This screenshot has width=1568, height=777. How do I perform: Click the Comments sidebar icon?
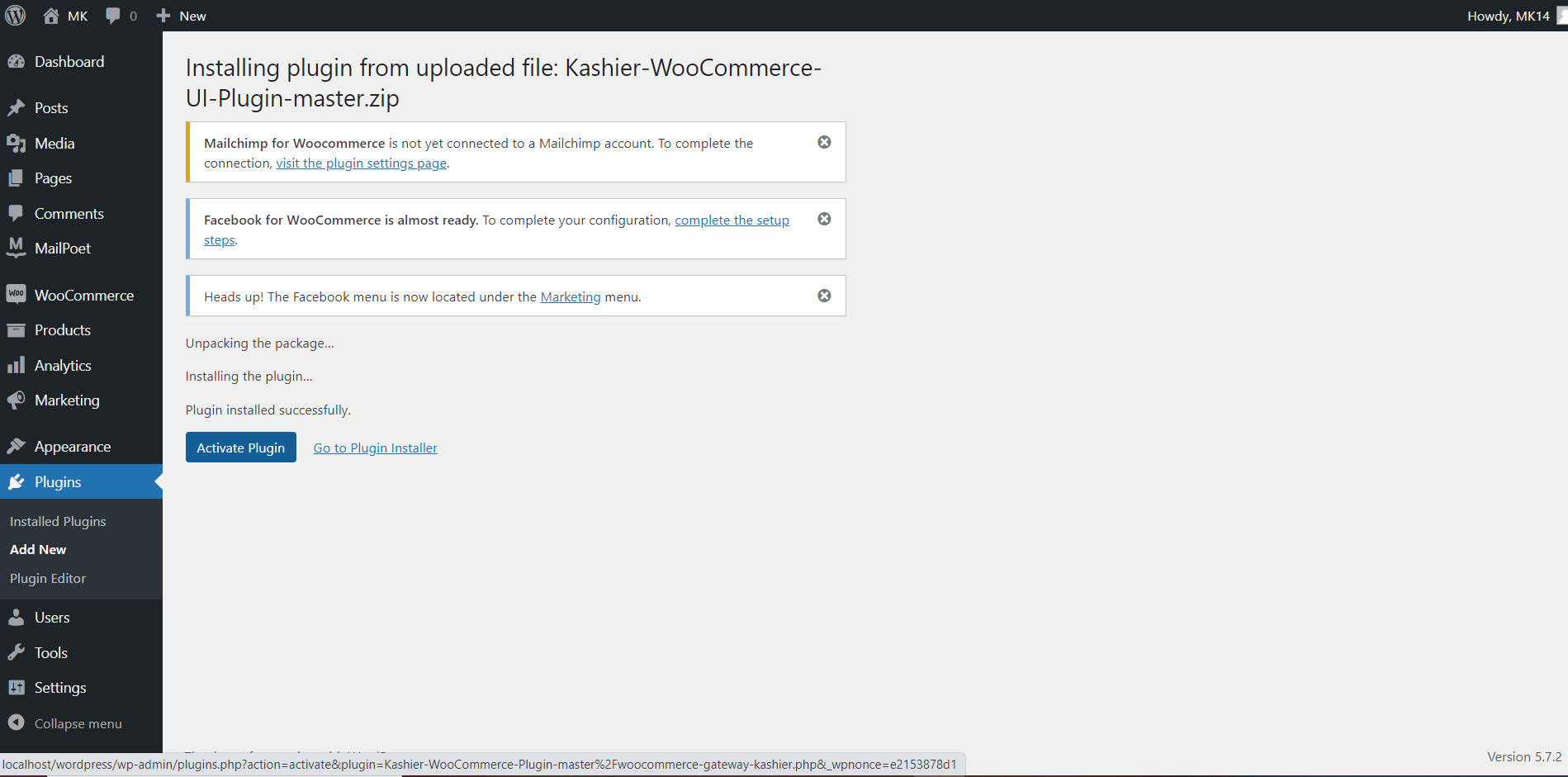click(17, 214)
